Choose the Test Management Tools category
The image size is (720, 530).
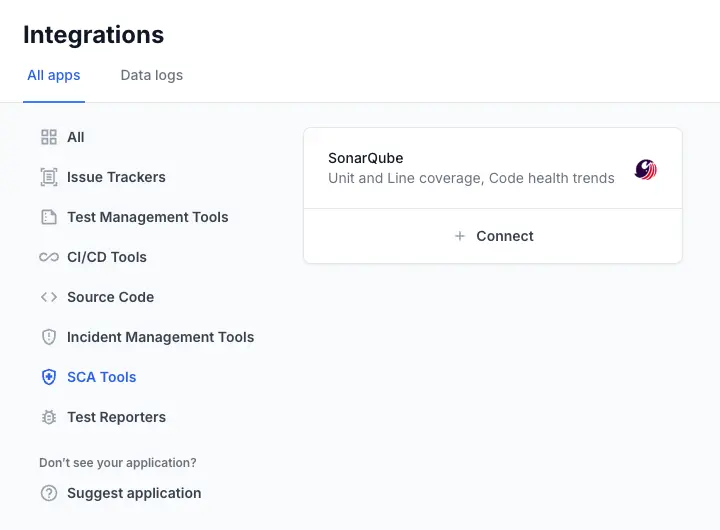tap(148, 217)
